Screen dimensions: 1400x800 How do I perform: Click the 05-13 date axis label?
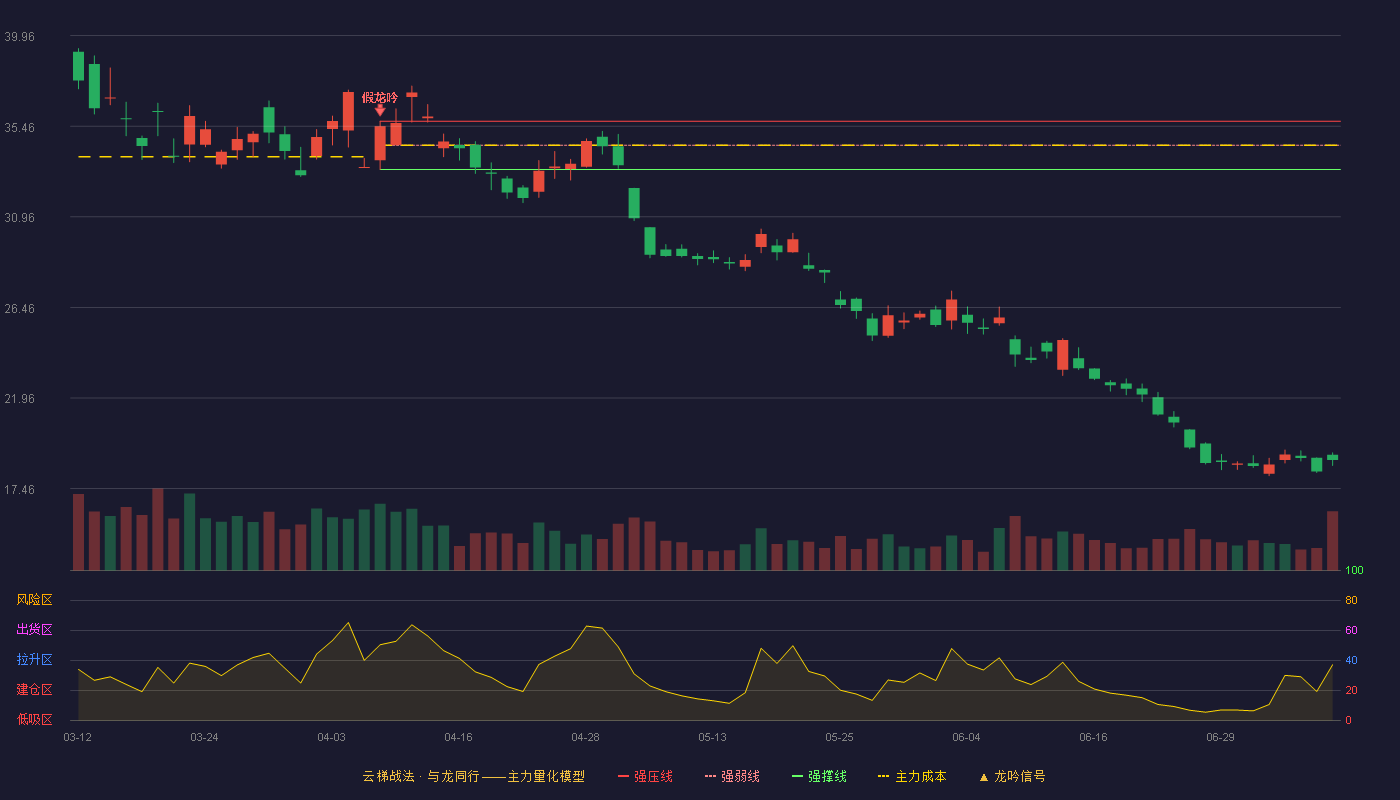point(713,737)
